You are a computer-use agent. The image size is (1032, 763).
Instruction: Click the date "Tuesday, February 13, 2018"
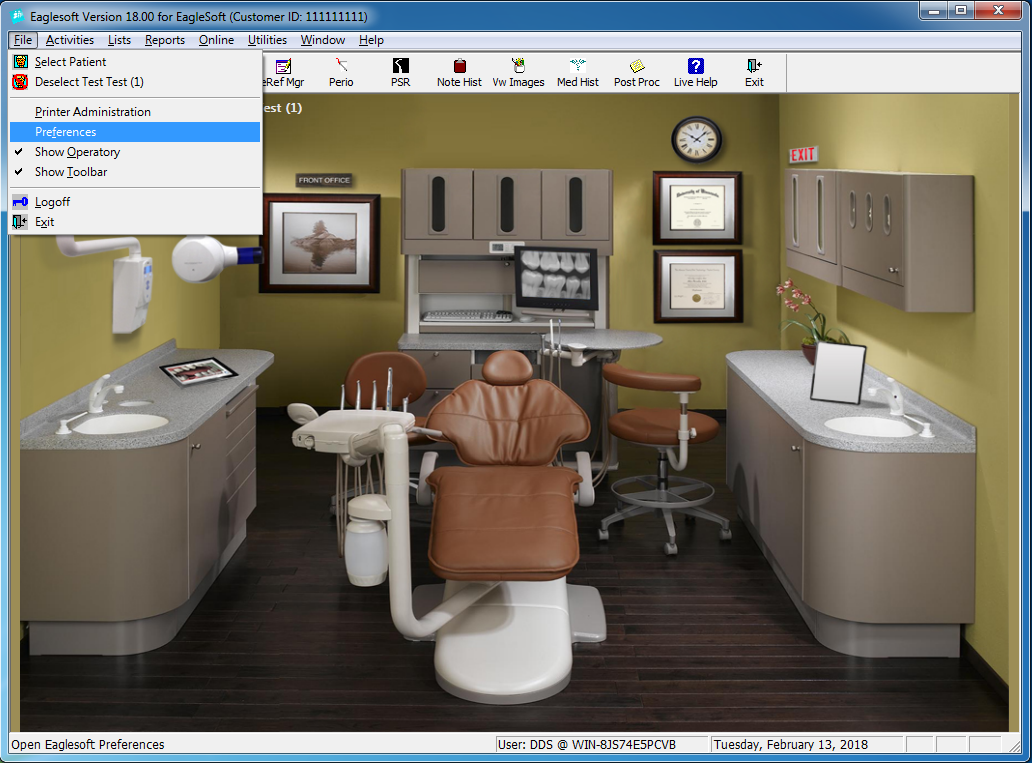[790, 745]
